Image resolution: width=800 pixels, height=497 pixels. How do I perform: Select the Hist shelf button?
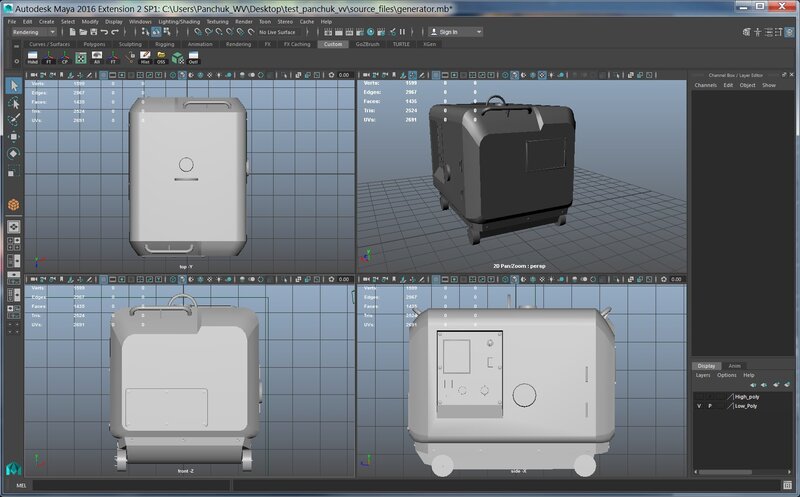point(144,58)
